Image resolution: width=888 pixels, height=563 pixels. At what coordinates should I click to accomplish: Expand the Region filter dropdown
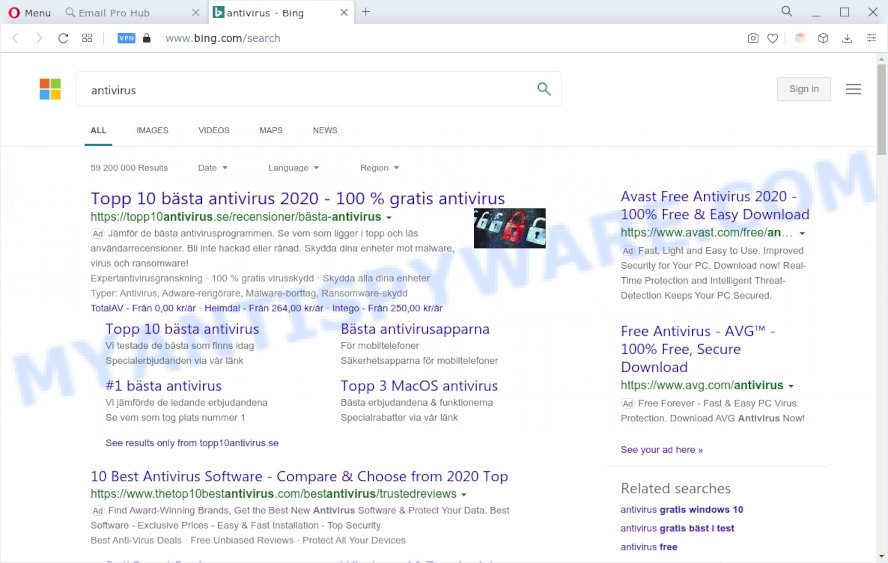pyautogui.click(x=379, y=168)
